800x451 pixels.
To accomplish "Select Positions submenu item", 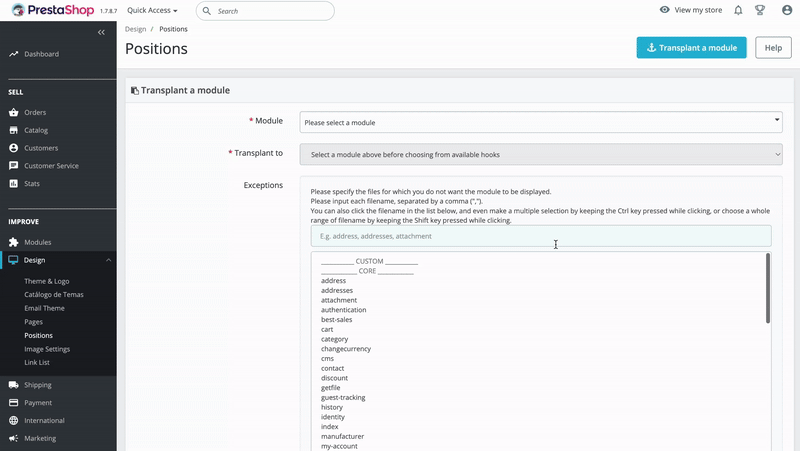I will 38,335.
